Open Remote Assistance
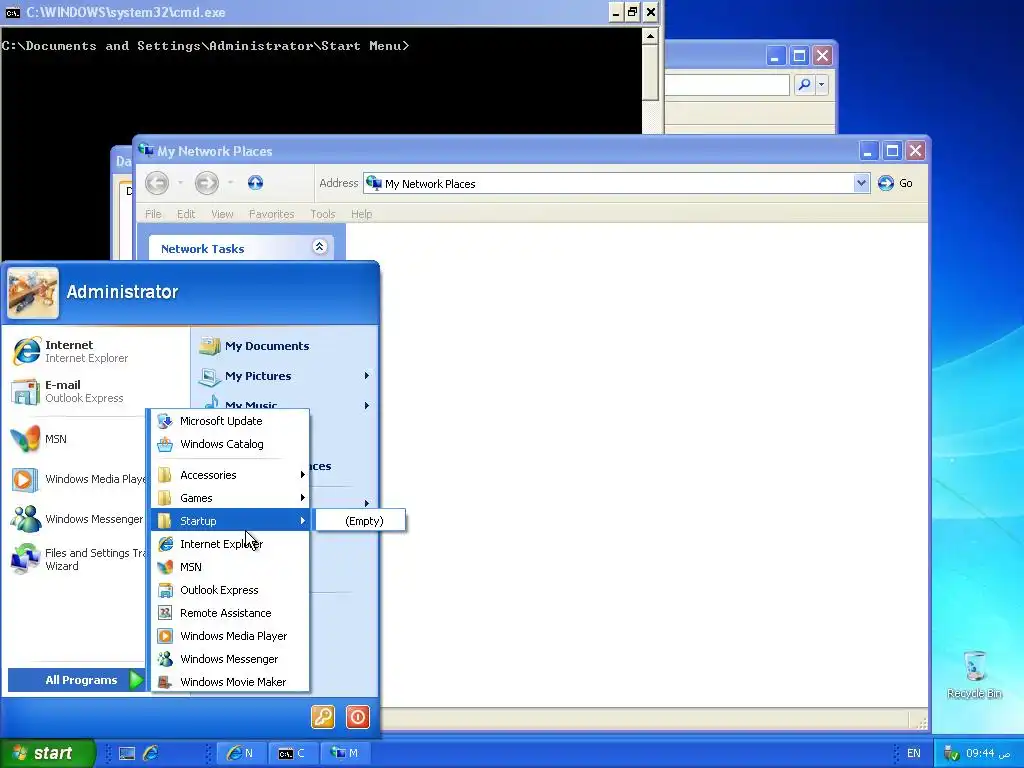Image resolution: width=1024 pixels, height=768 pixels. (x=230, y=613)
